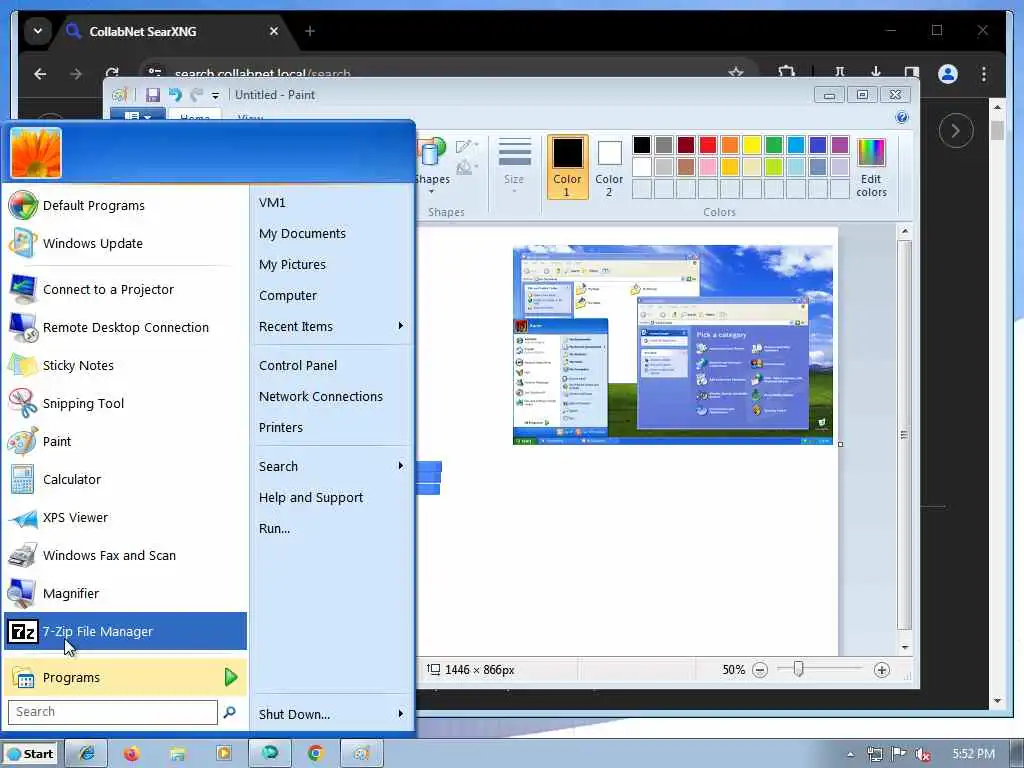This screenshot has width=1024, height=768.
Task: Click the Start button
Action: coord(30,754)
